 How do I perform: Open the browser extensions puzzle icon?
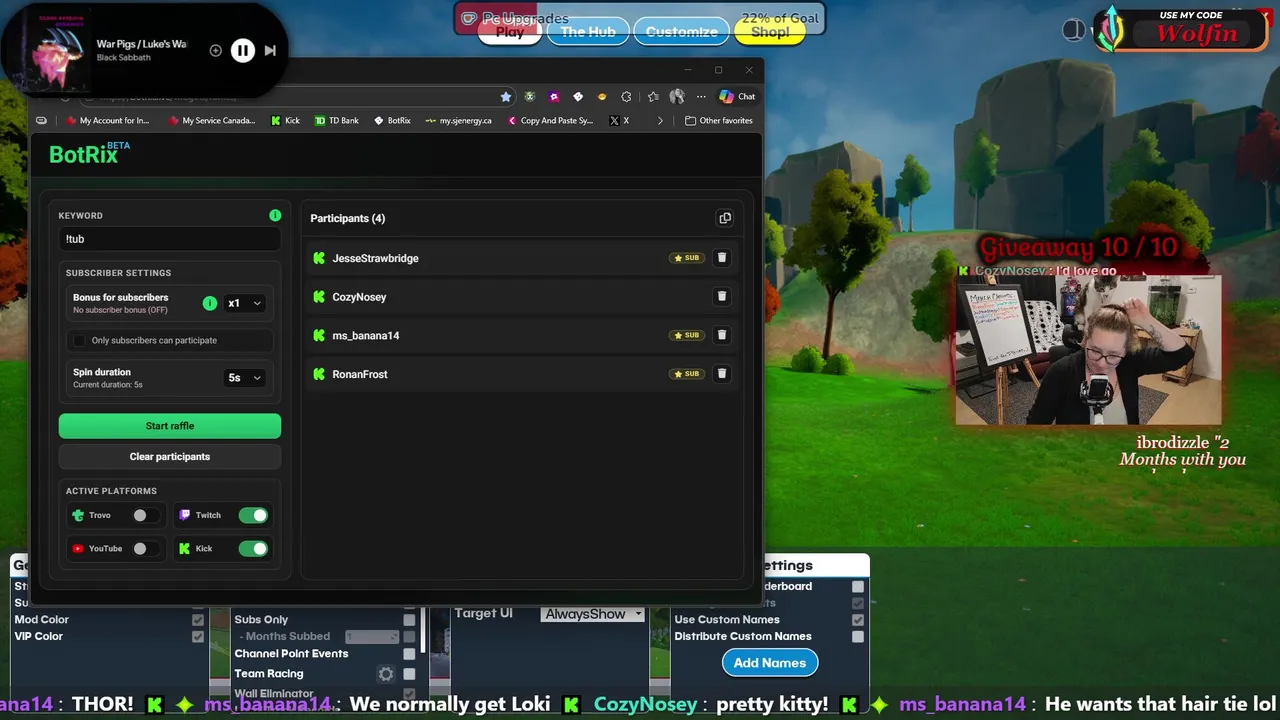tap(626, 97)
